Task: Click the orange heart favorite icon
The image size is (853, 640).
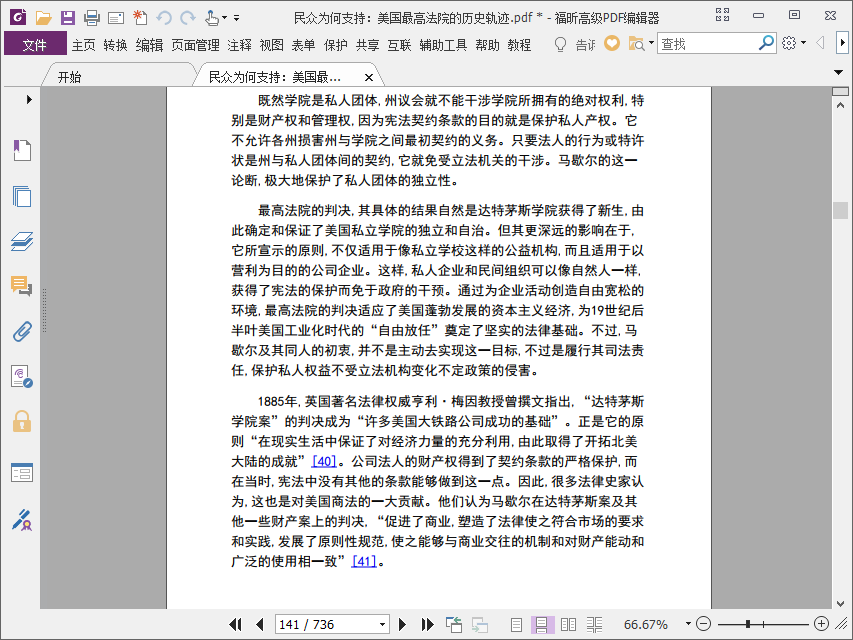Action: point(612,44)
